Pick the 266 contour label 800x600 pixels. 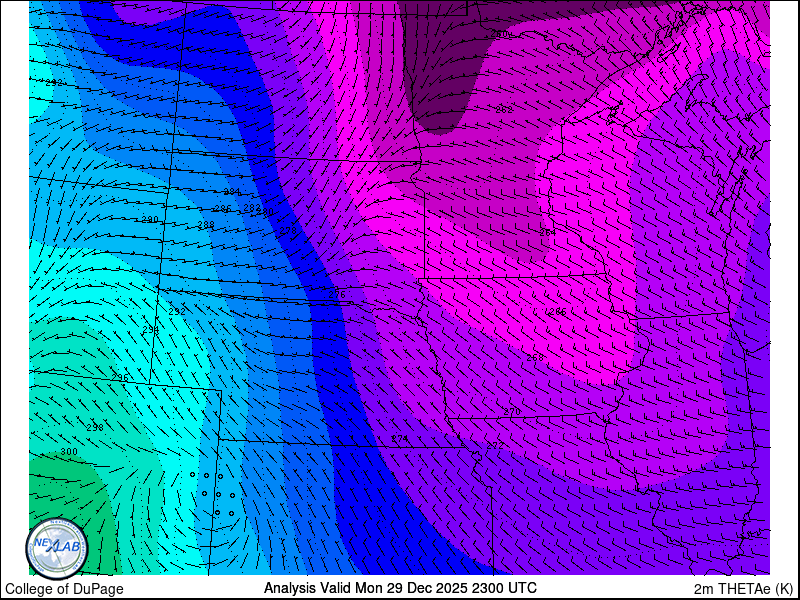558,312
